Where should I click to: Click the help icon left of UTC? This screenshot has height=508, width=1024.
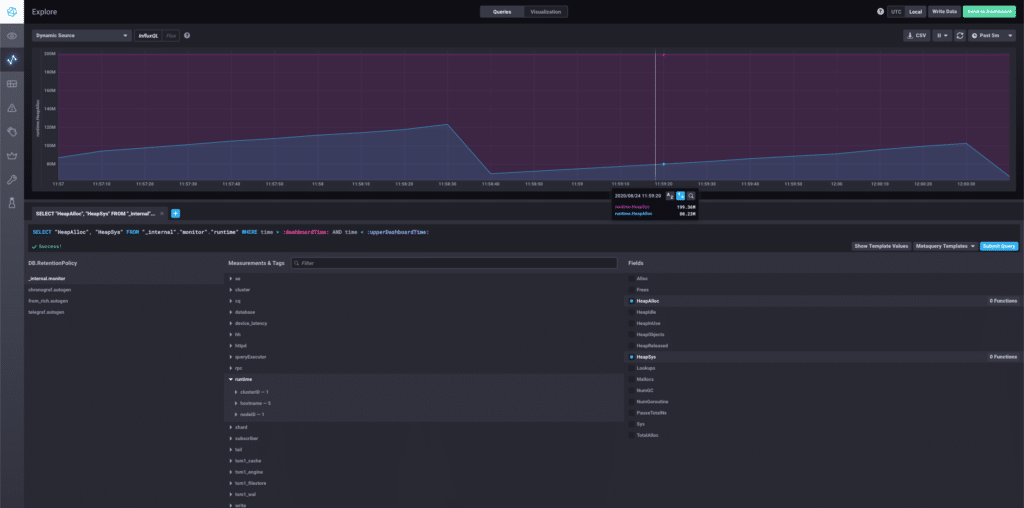tap(880, 12)
